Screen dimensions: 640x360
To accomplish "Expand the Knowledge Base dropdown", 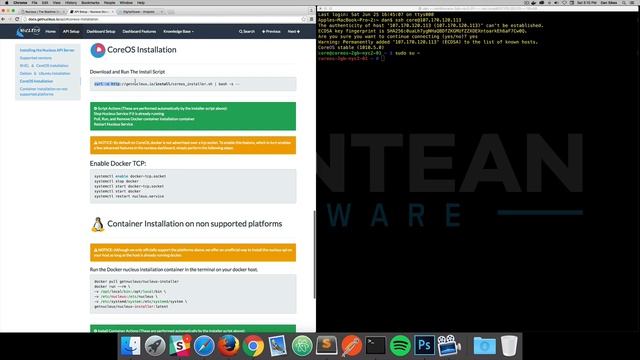I will (178, 31).
